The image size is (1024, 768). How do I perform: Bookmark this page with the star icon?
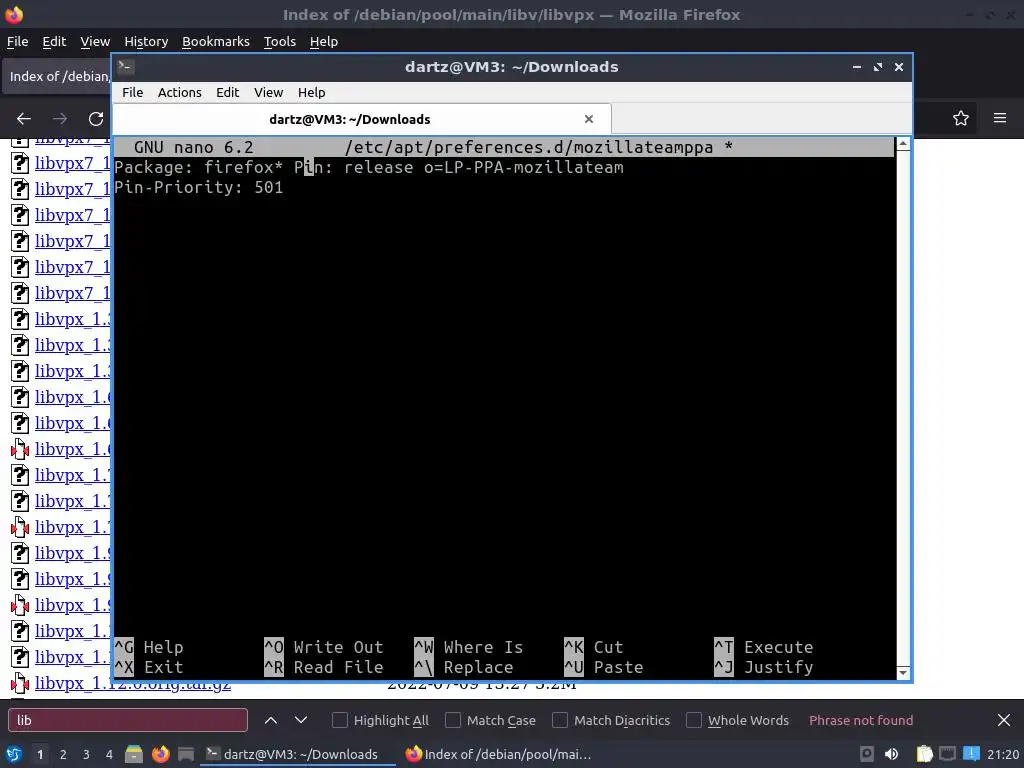coord(961,118)
